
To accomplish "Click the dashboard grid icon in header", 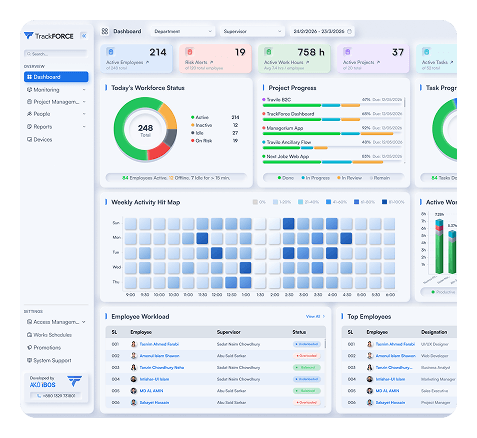I will pyautogui.click(x=105, y=31).
